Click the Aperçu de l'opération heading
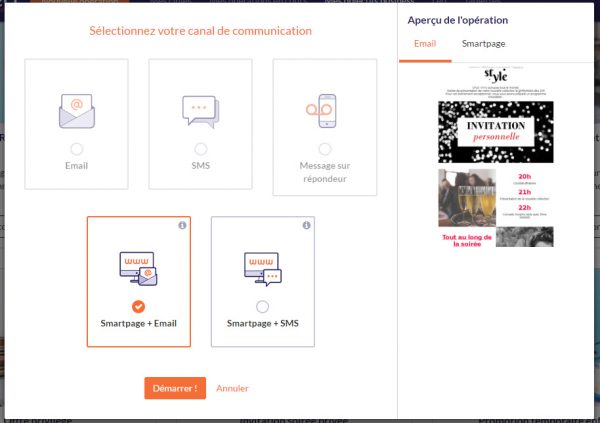 [x=458, y=20]
